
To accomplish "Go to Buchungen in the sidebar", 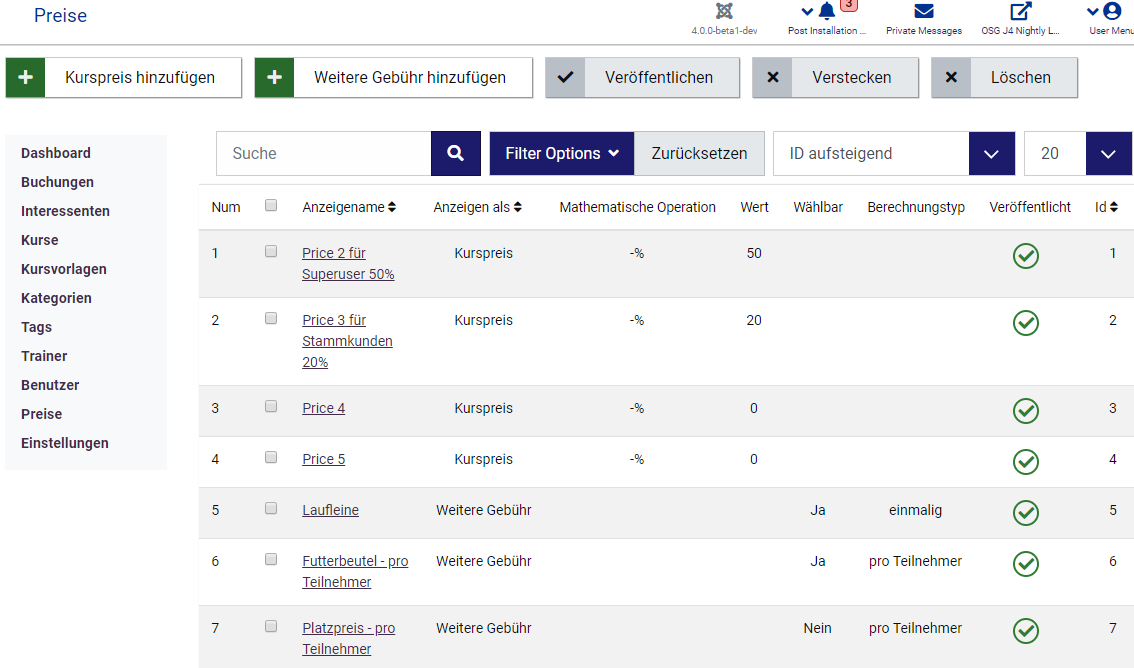I will 57,182.
